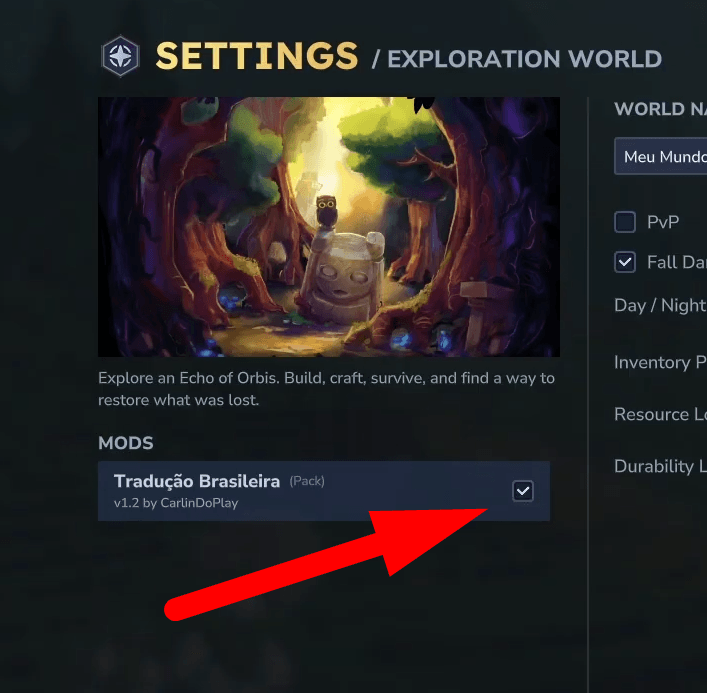Select the Tradução Brasileira mod entry
707x693 pixels.
(324, 491)
